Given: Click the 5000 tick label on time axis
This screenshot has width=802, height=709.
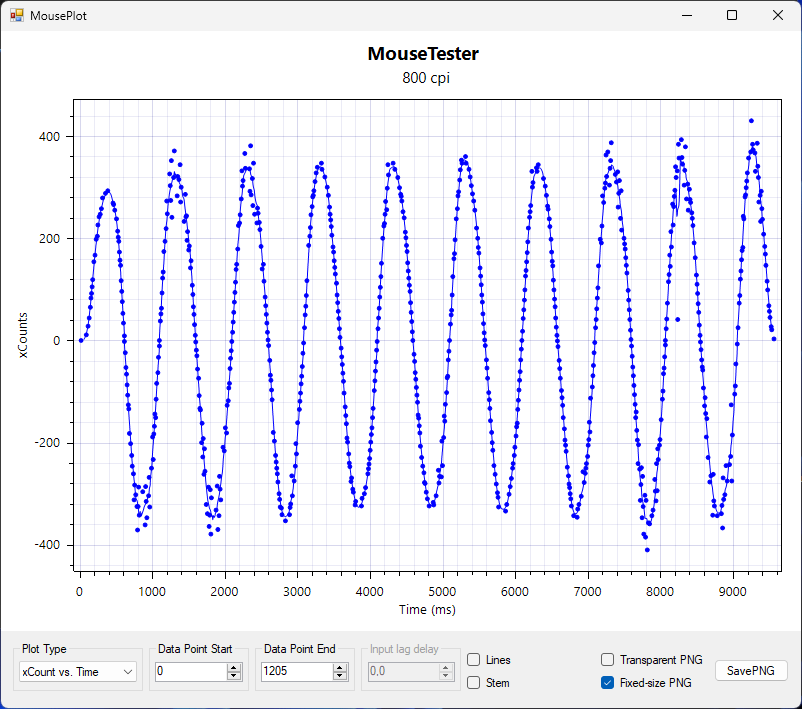Looking at the screenshot, I should pyautogui.click(x=442, y=592).
